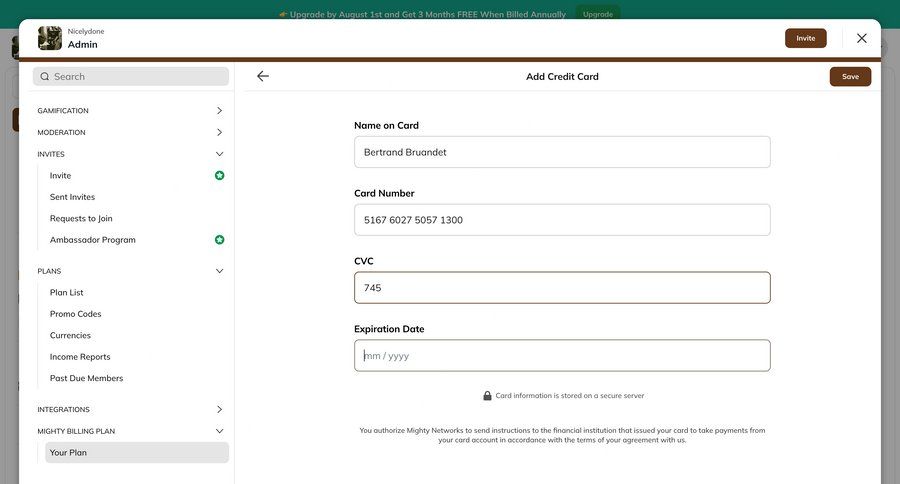Image resolution: width=900 pixels, height=484 pixels.
Task: Expand the Gamification section
Action: click(130, 110)
